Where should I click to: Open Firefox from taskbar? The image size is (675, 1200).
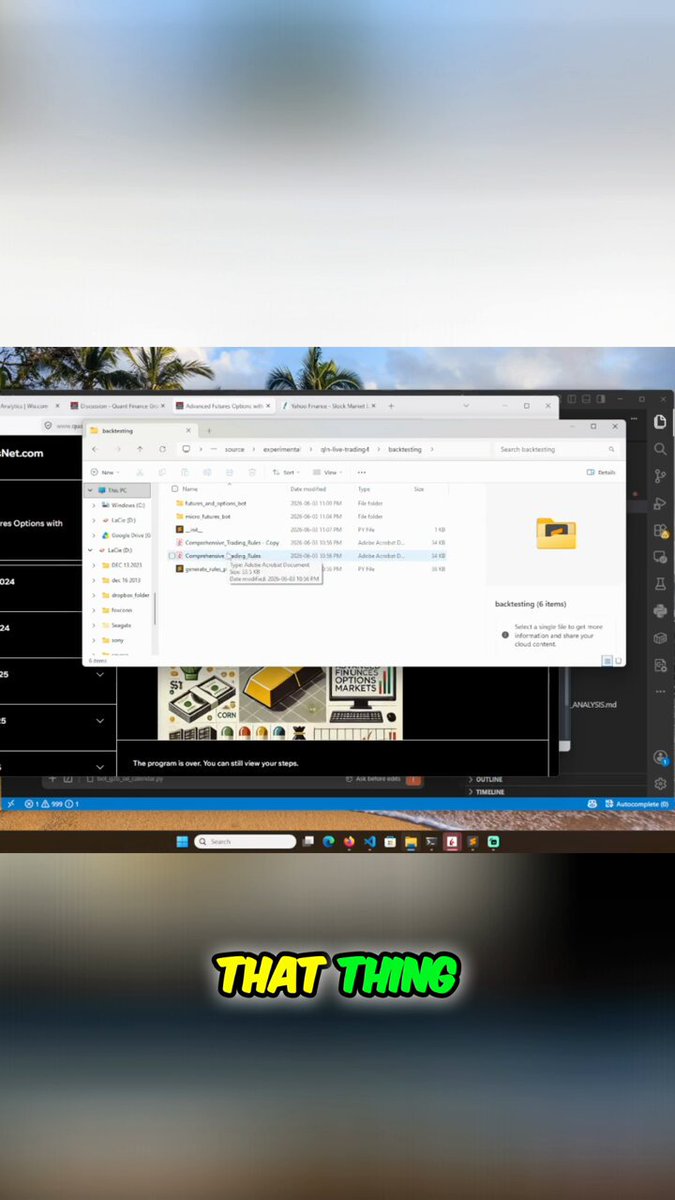349,842
